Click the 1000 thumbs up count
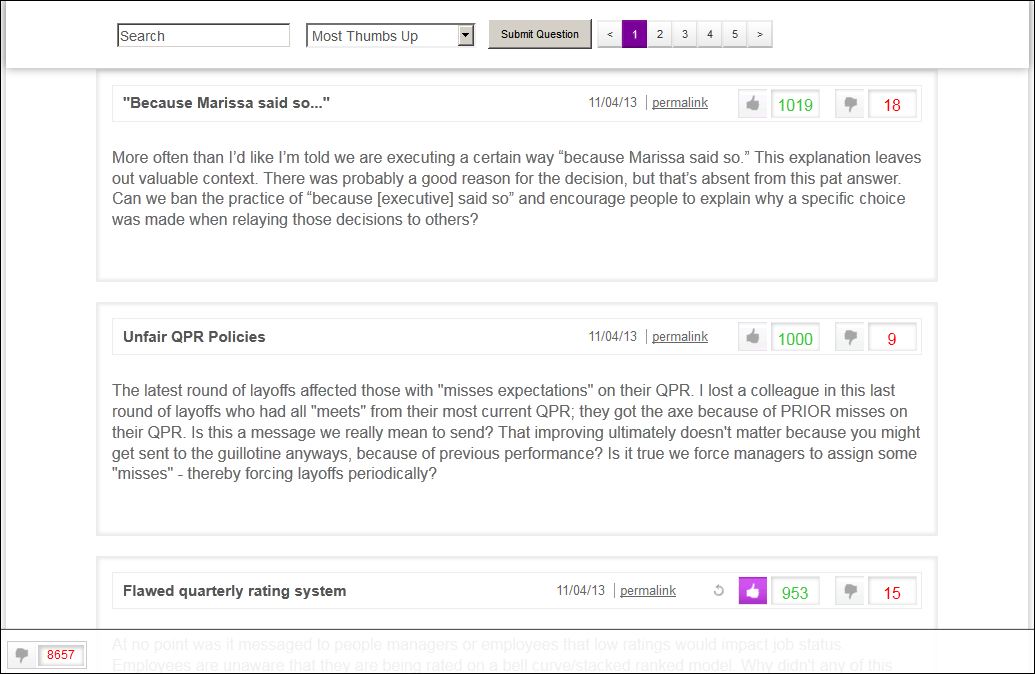Screen dimensions: 1035x674 pyautogui.click(x=795, y=338)
